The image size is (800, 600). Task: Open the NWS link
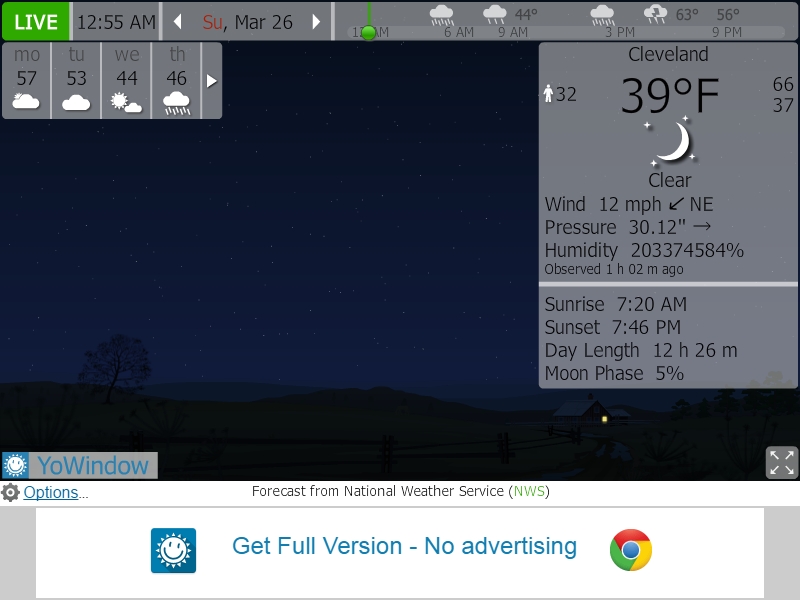[529, 491]
